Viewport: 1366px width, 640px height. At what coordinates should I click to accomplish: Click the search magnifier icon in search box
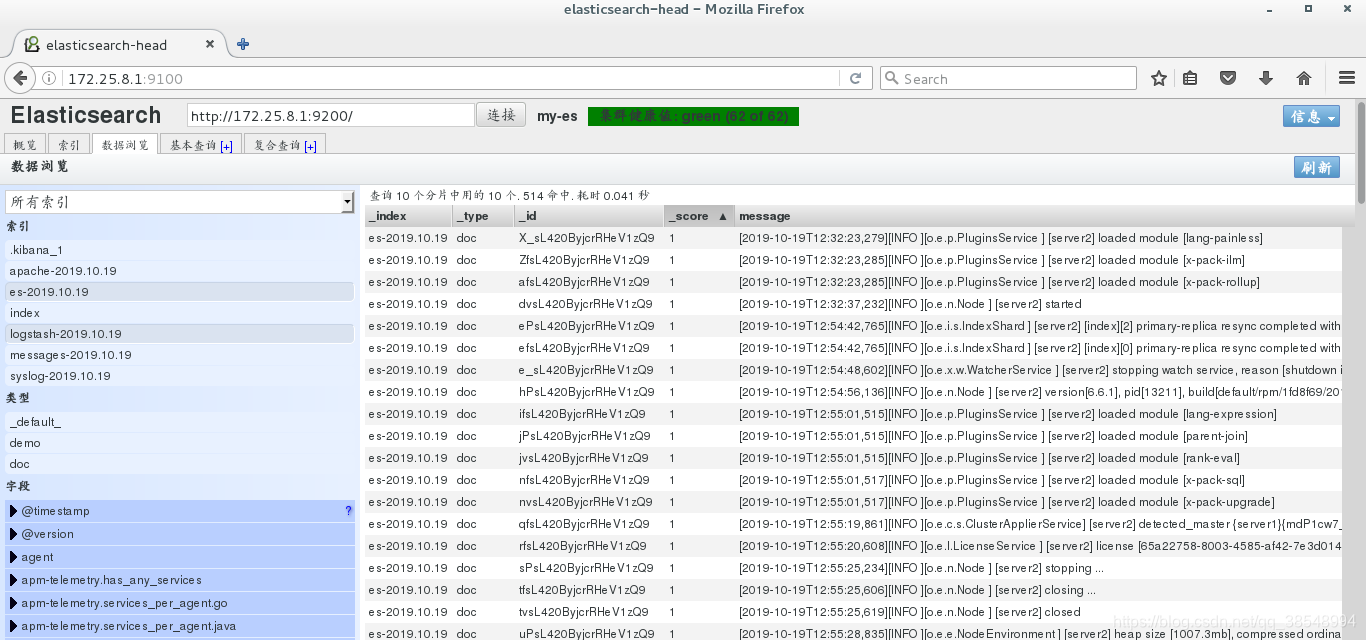pyautogui.click(x=891, y=78)
